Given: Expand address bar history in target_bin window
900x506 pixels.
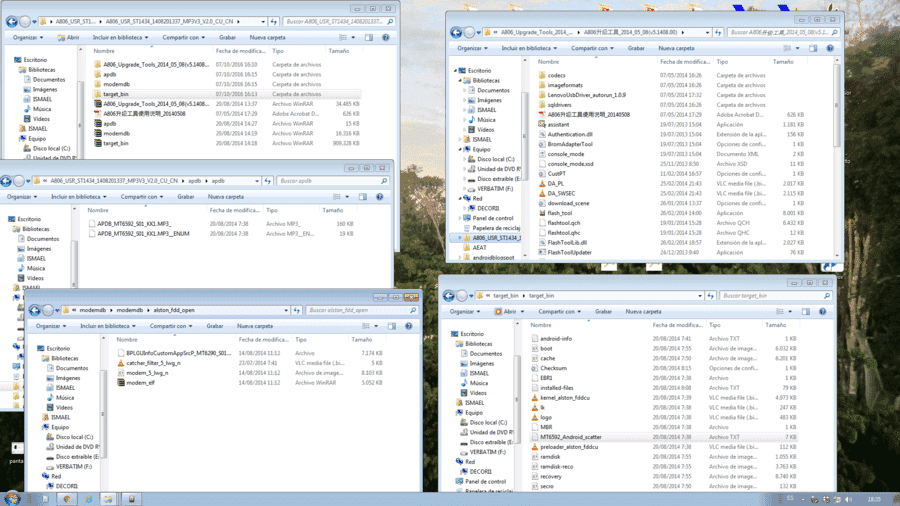Looking at the screenshot, I should (x=700, y=296).
